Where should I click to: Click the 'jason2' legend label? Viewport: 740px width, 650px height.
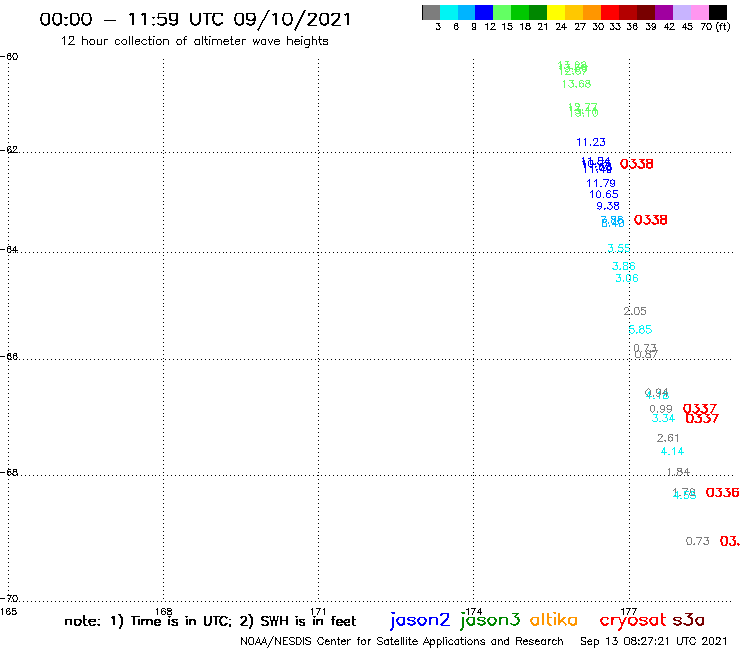(420, 620)
